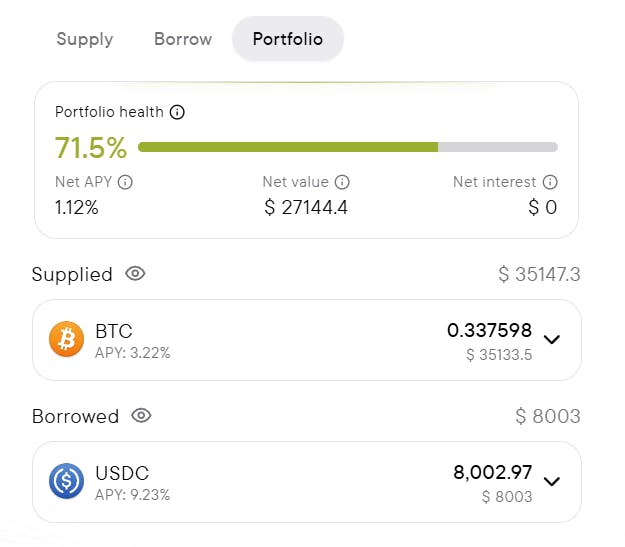Click the $ 27144.4 net value figure
Viewport: 625px width, 547px height.
306,208
